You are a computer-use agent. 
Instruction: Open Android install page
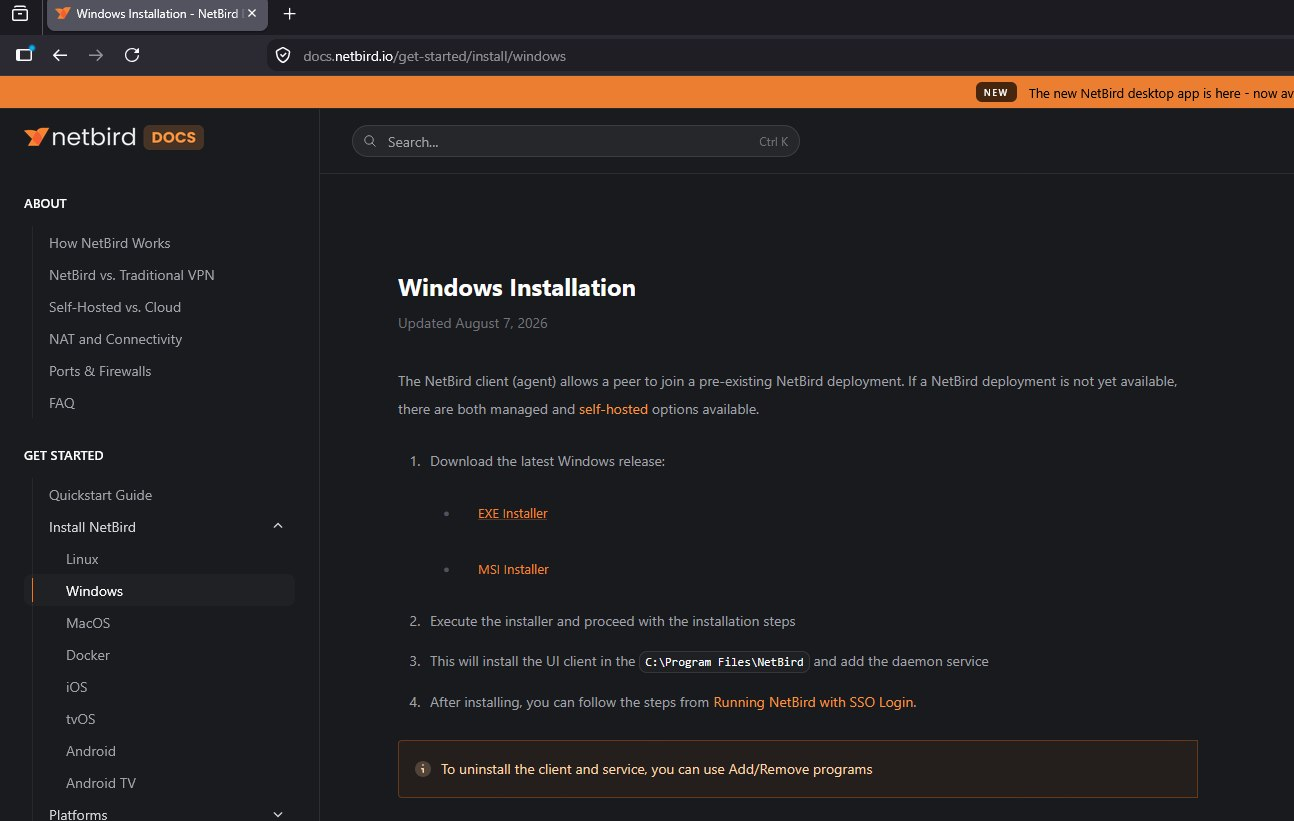(x=91, y=751)
